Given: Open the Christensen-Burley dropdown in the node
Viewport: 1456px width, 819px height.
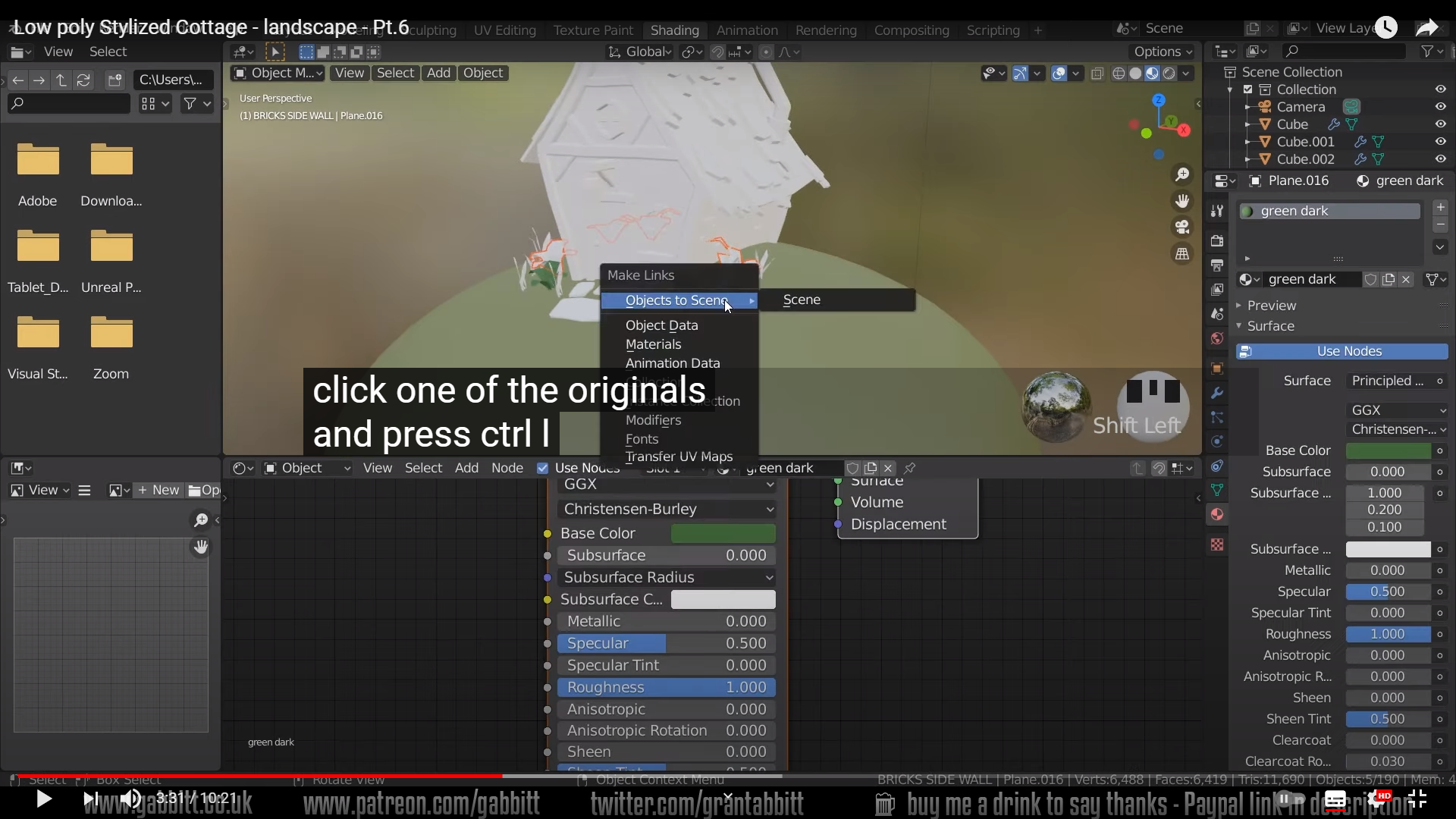Looking at the screenshot, I should coord(667,509).
